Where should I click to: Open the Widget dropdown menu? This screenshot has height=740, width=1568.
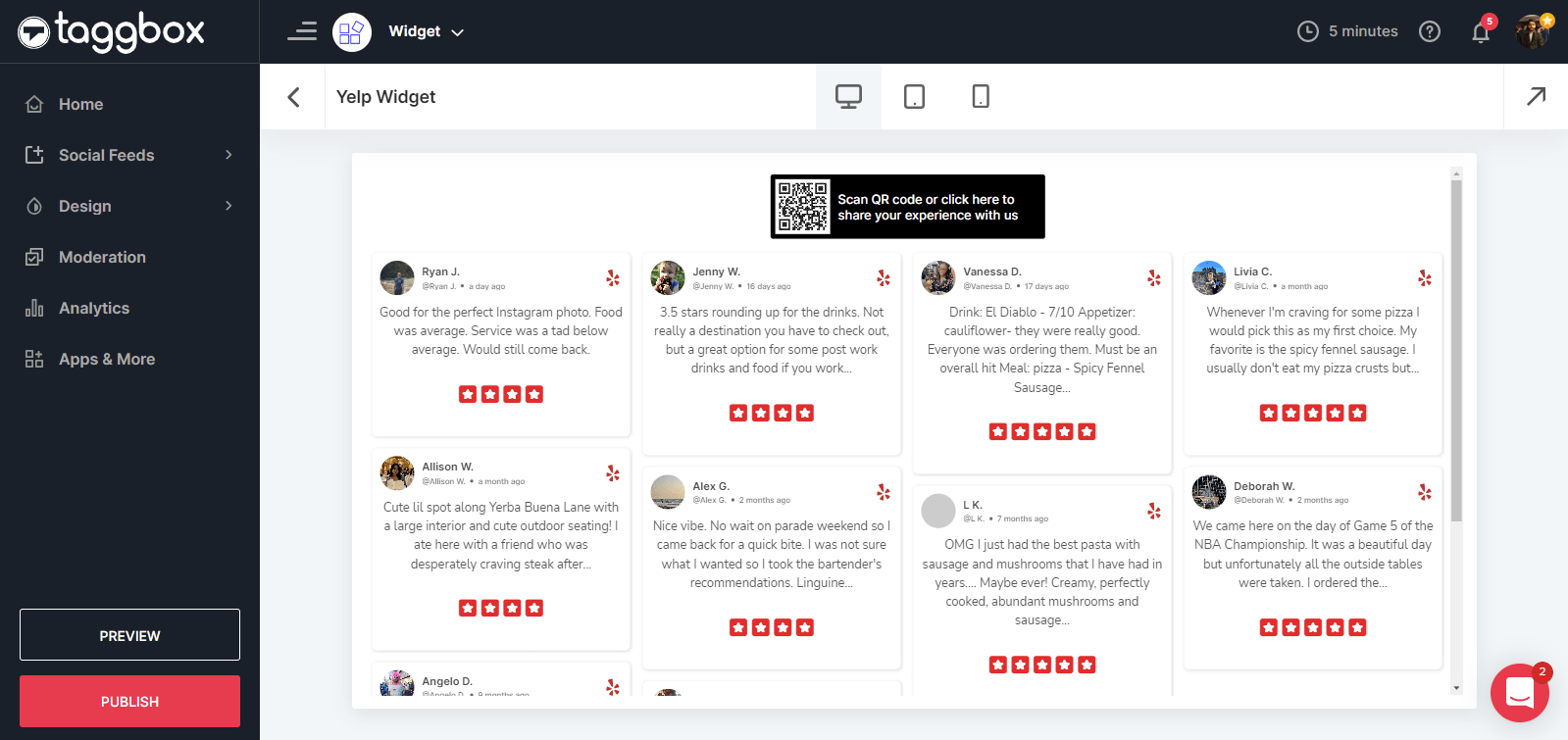pos(427,31)
